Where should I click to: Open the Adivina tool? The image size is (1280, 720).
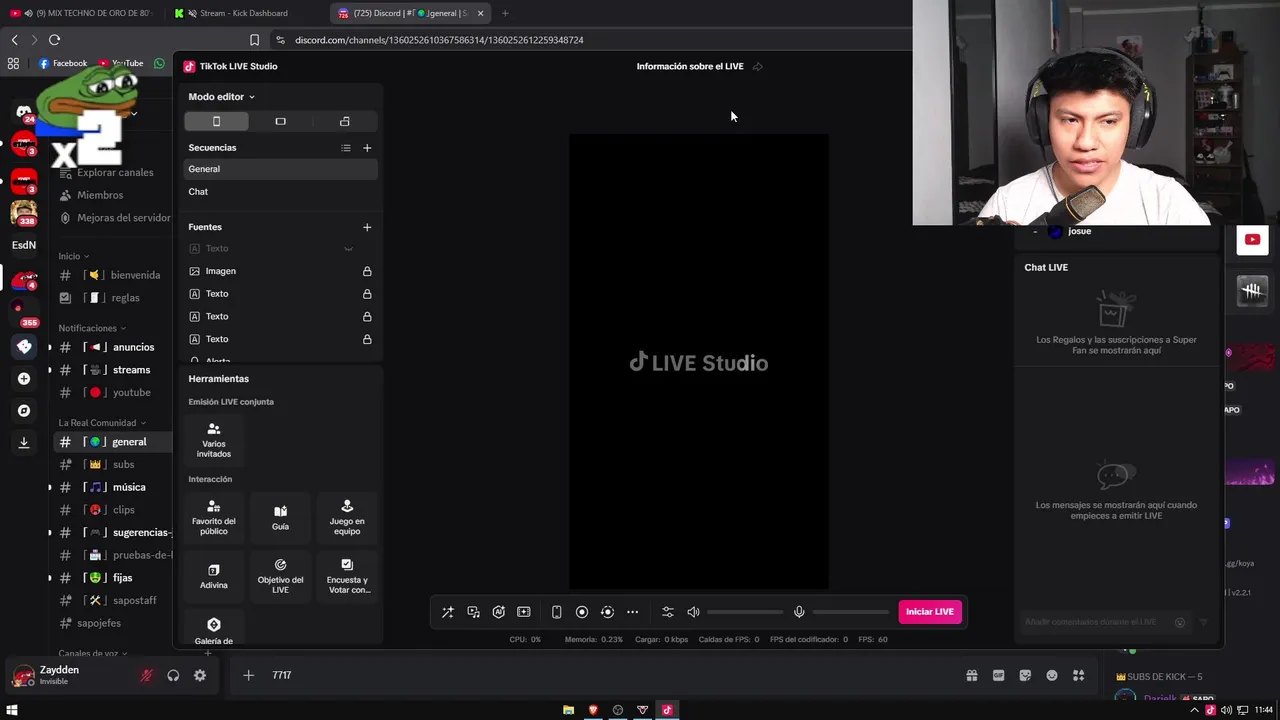pos(213,576)
